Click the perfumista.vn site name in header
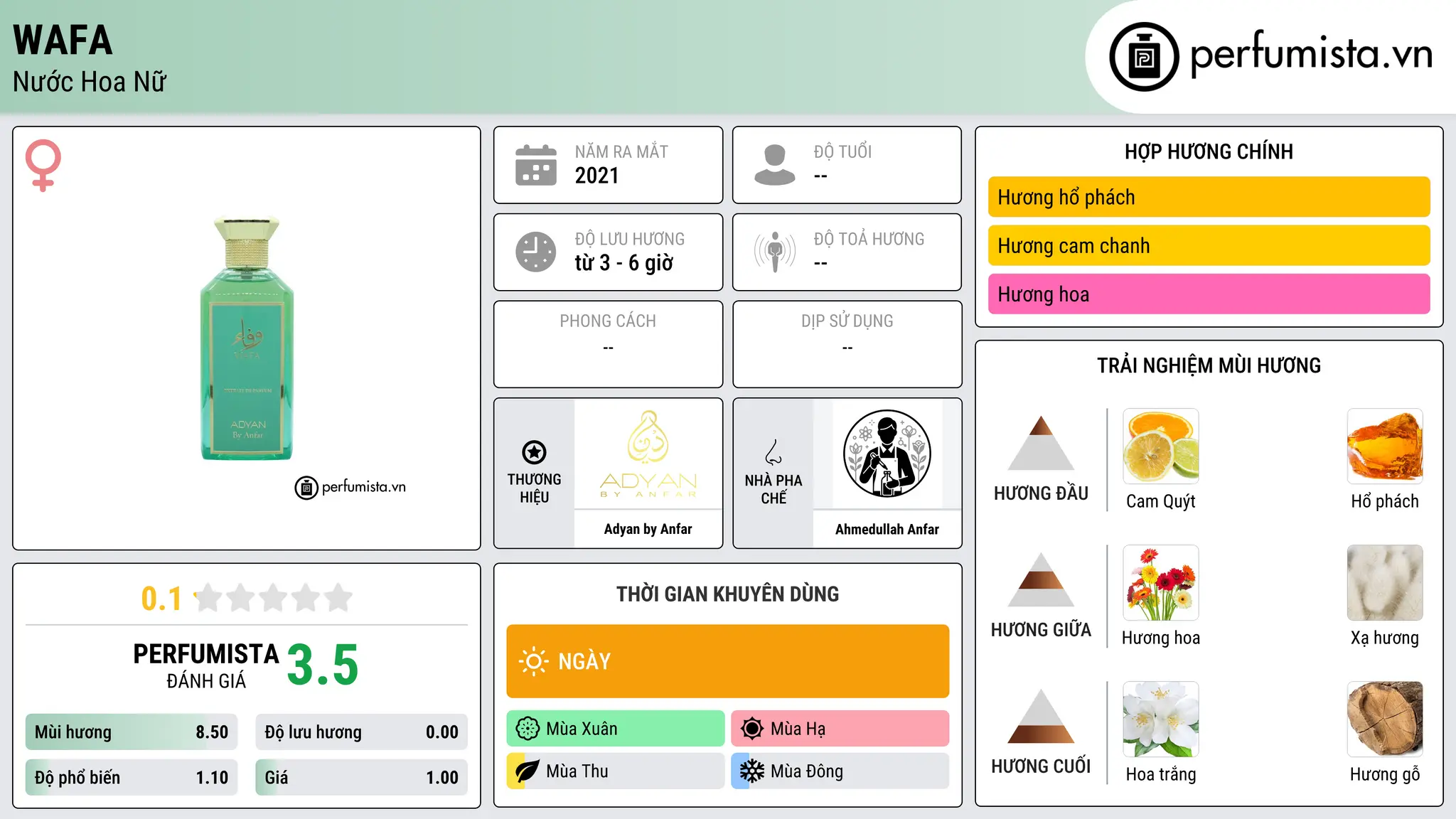This screenshot has height=819, width=1456. point(1311,54)
